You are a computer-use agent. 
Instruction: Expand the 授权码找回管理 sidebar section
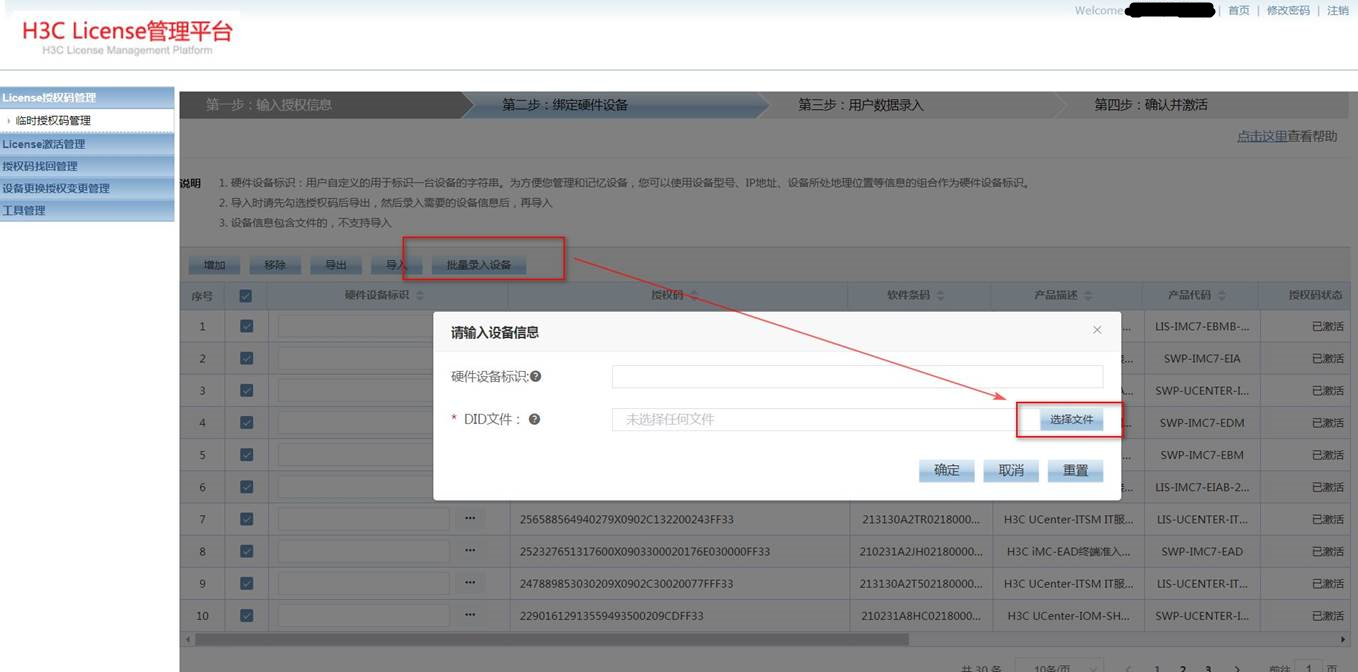point(87,166)
